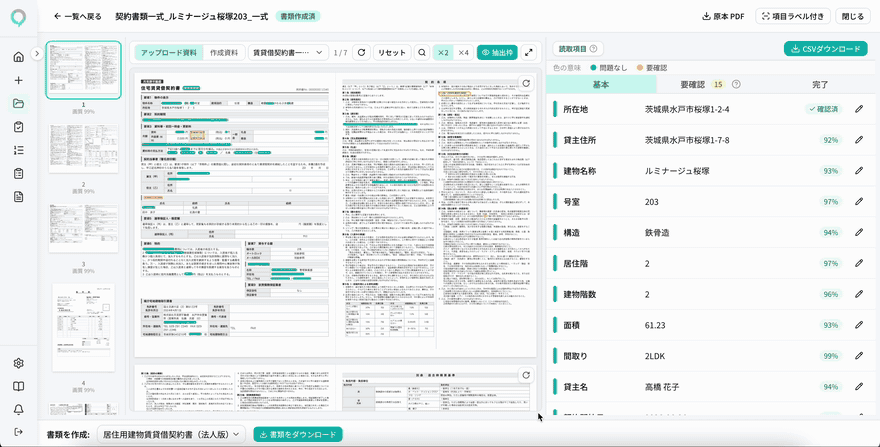Open settings gear in left sidebar

(x=19, y=363)
